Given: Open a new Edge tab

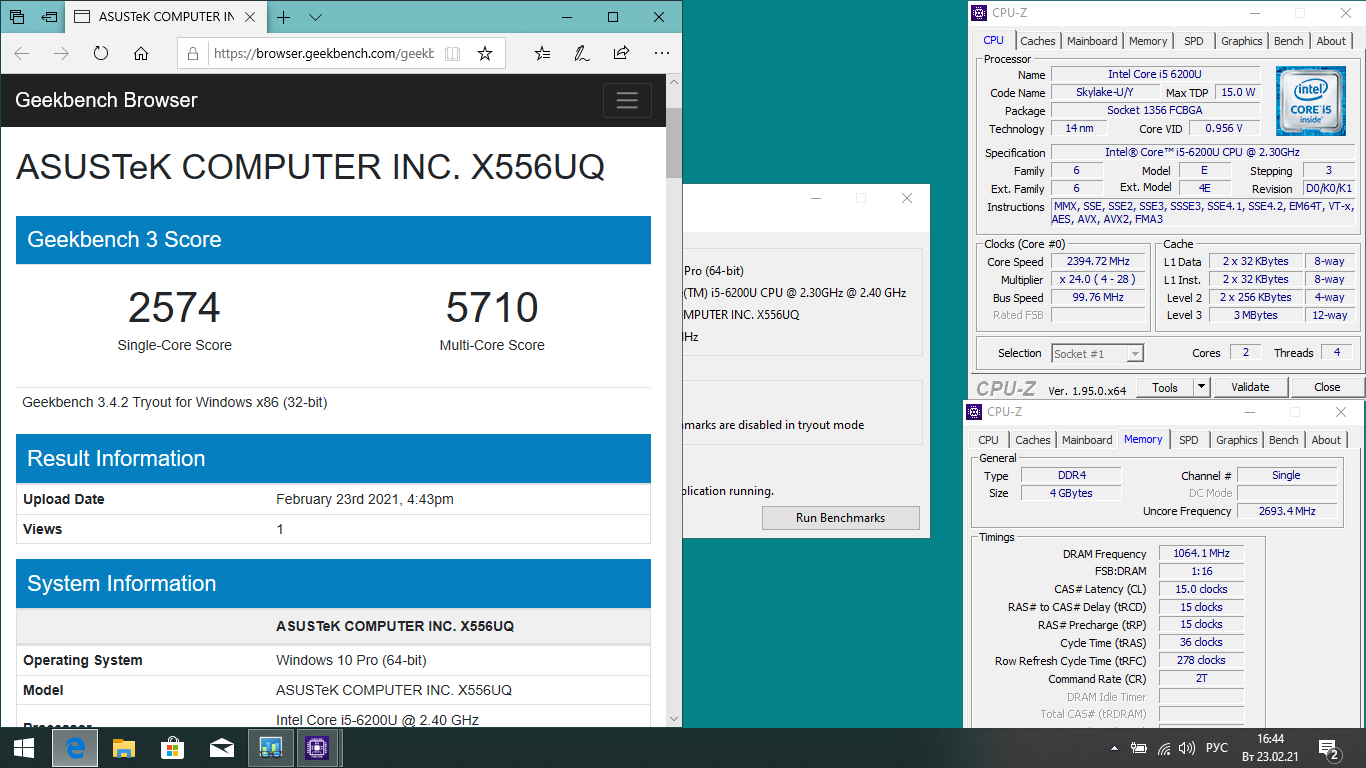Looking at the screenshot, I should (284, 17).
